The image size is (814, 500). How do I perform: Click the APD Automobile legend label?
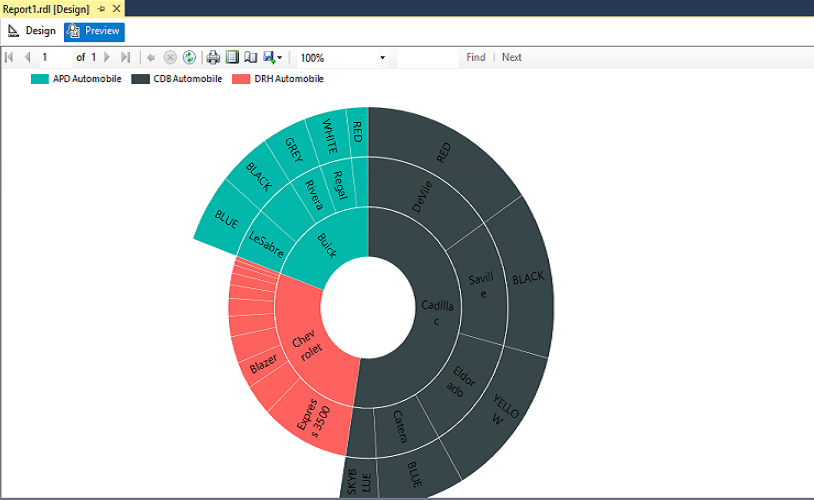[x=87, y=79]
